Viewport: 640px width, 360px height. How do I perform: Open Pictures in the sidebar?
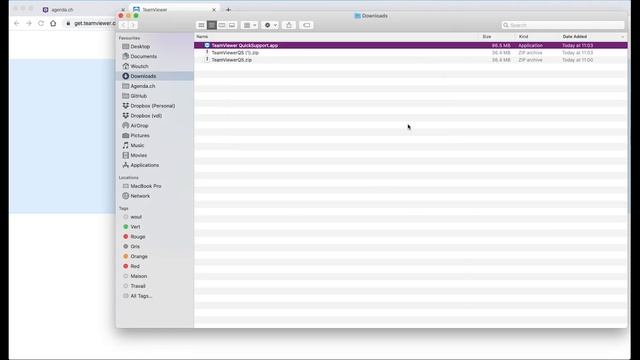(140, 136)
